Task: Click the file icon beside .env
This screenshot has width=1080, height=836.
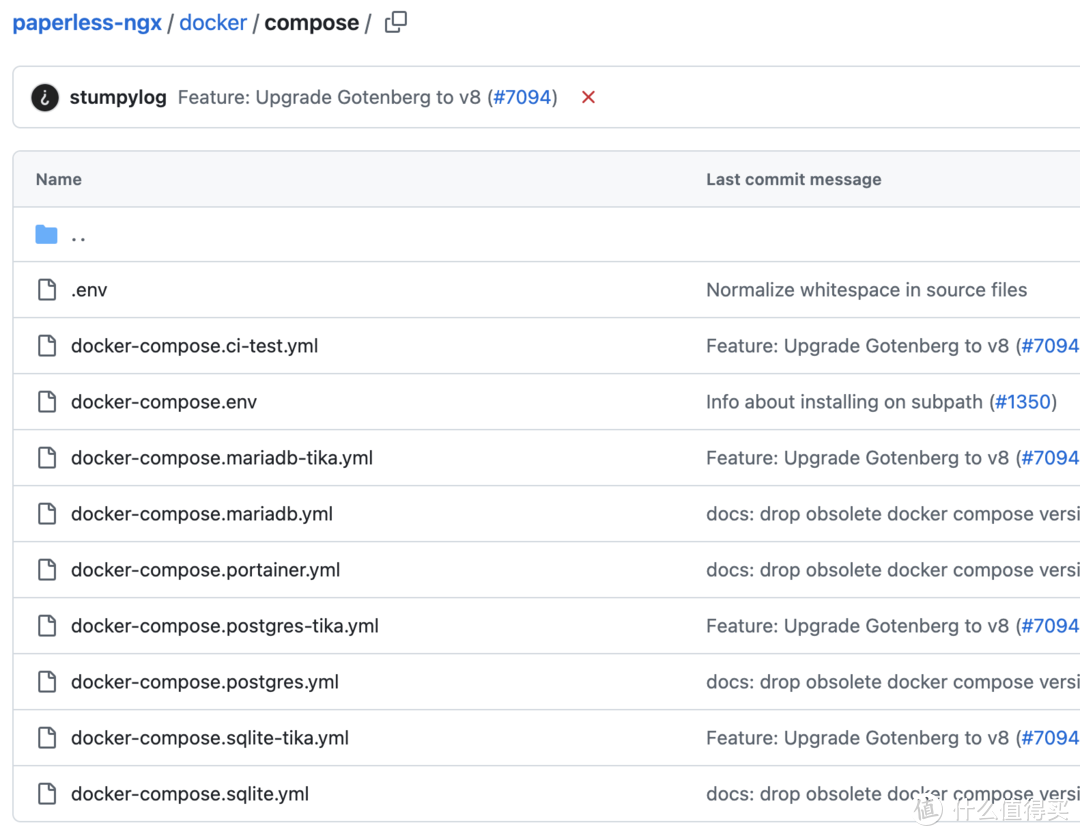Action: coord(46,290)
